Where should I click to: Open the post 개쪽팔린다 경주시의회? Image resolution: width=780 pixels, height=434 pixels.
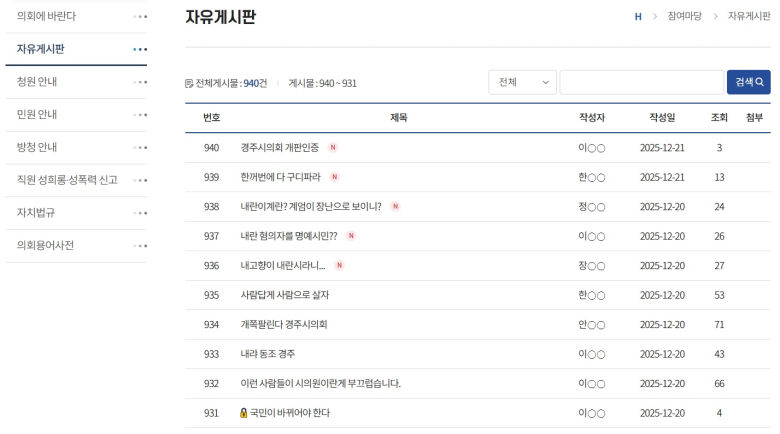(x=283, y=325)
